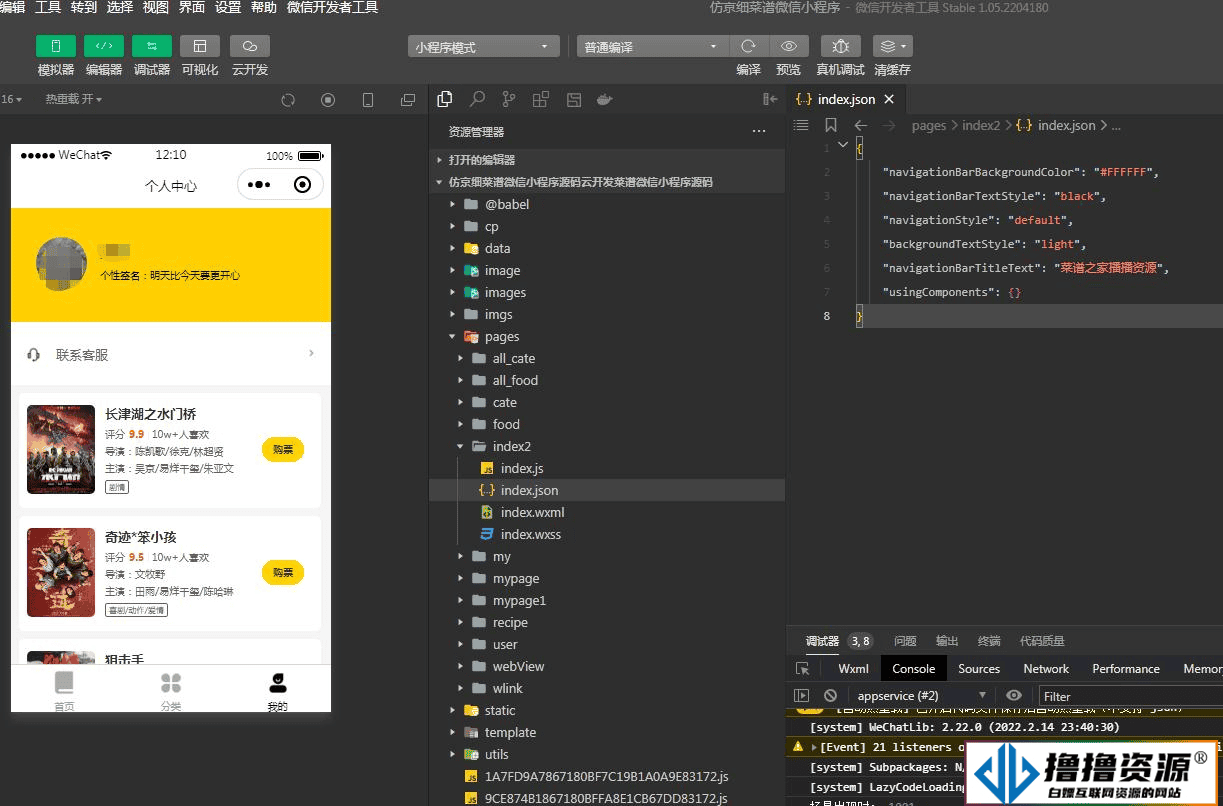Image resolution: width=1223 pixels, height=806 pixels.
Task: Open the 编辑 menu
Action: point(12,8)
